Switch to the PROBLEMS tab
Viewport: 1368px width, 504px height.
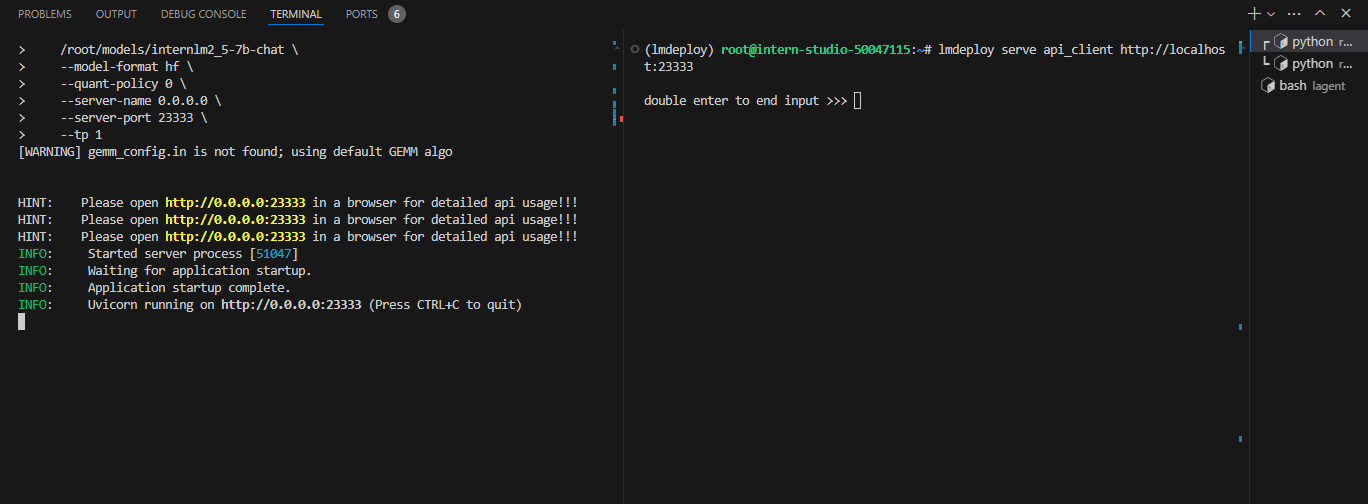point(45,14)
